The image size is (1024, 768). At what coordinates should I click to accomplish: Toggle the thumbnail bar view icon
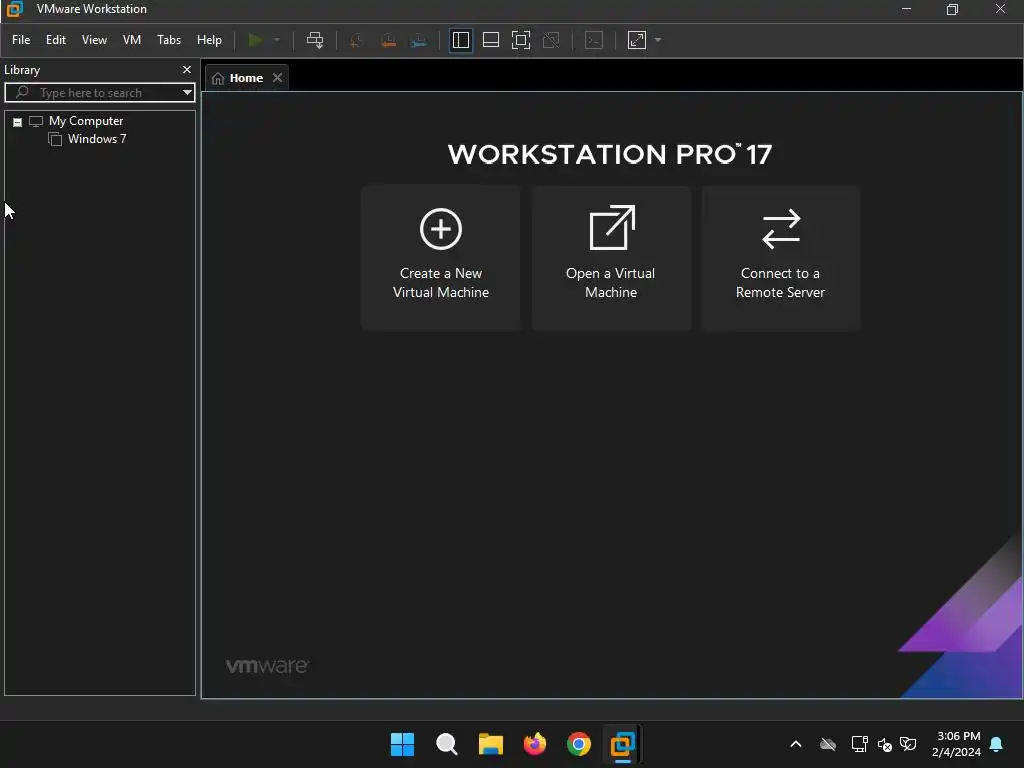(x=490, y=40)
